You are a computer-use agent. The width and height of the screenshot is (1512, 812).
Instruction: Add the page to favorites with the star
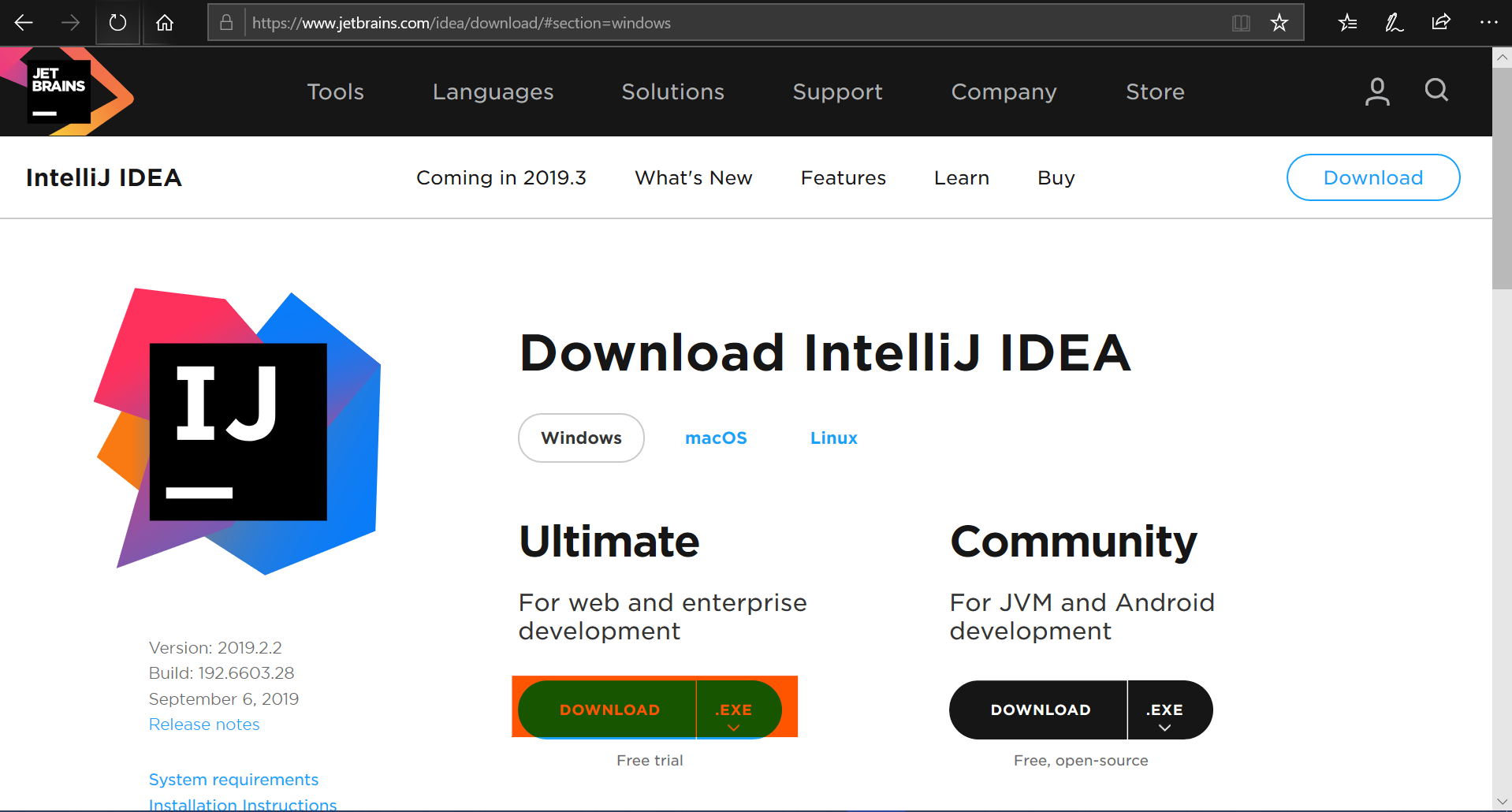[1279, 23]
